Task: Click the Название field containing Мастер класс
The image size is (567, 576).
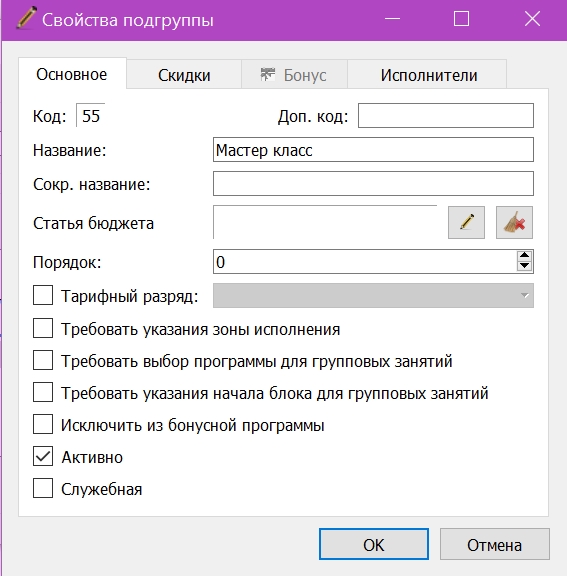Action: coord(373,150)
